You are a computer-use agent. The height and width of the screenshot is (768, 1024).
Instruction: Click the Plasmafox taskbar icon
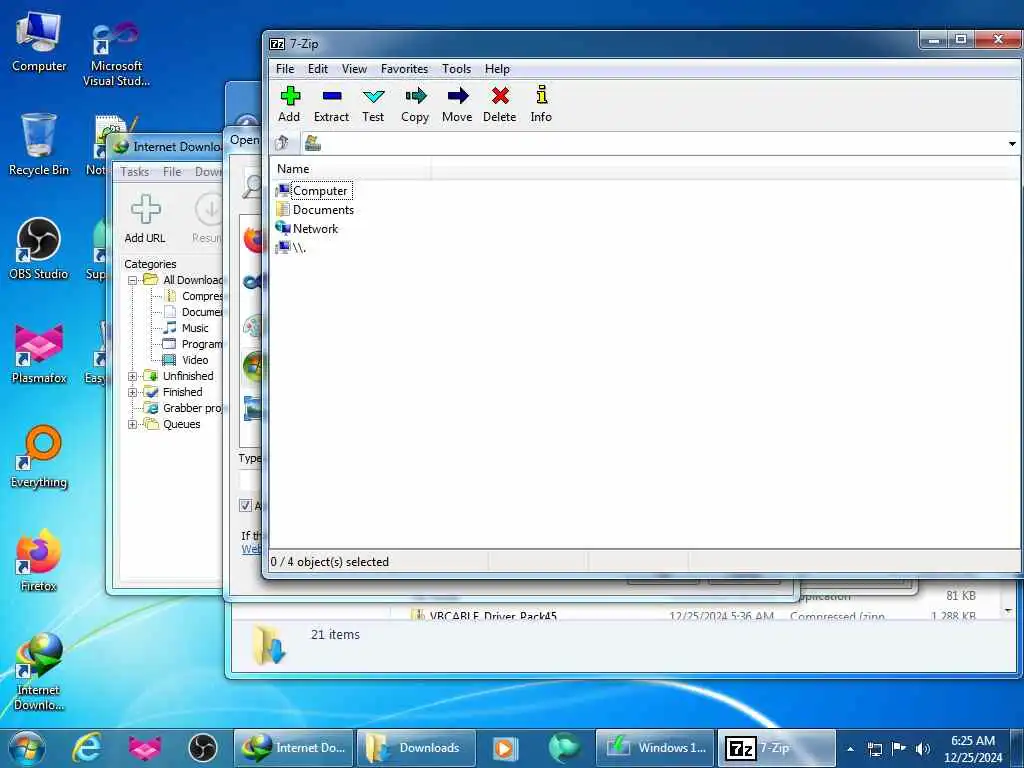click(145, 748)
